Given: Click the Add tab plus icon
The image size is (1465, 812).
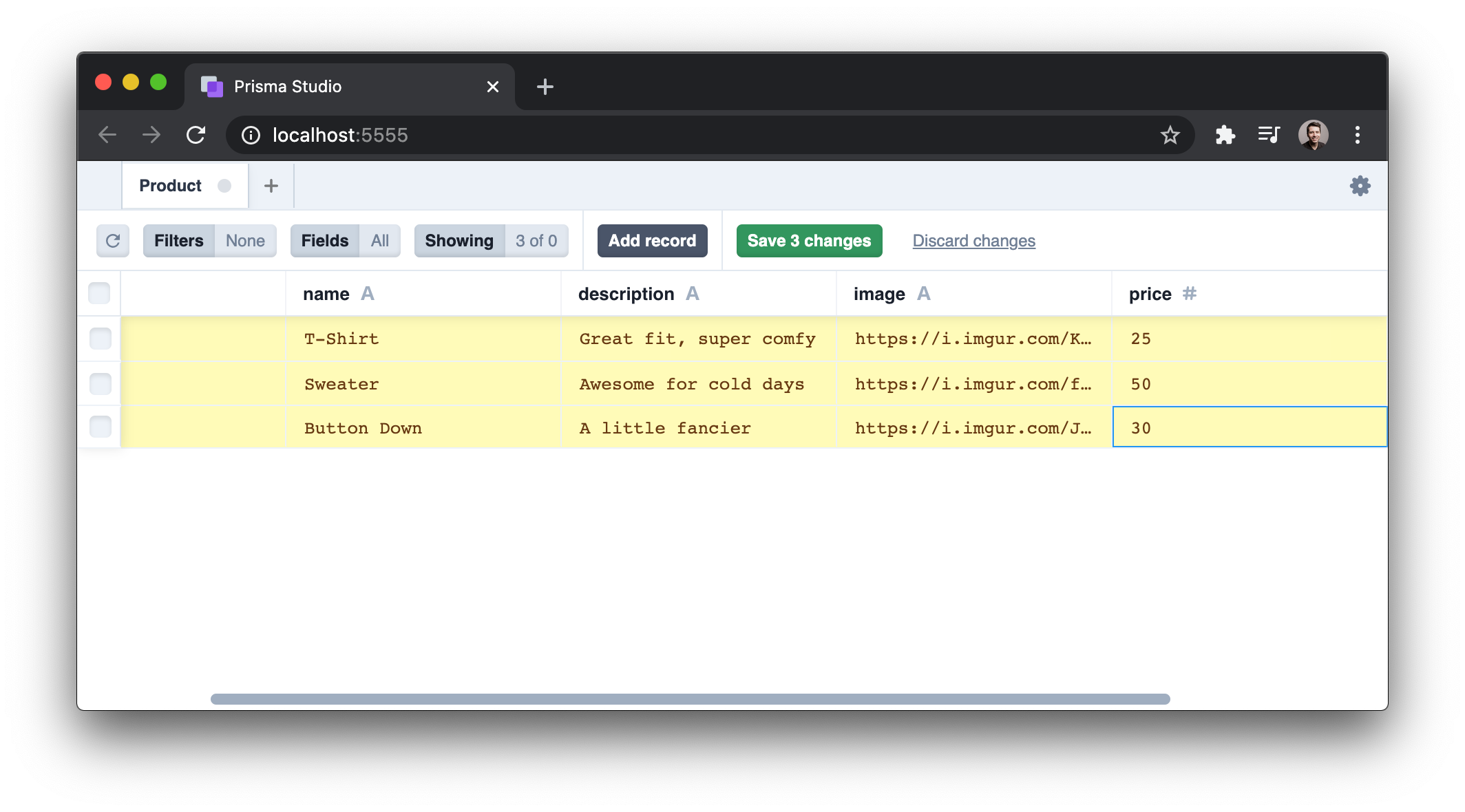Looking at the screenshot, I should pos(270,186).
